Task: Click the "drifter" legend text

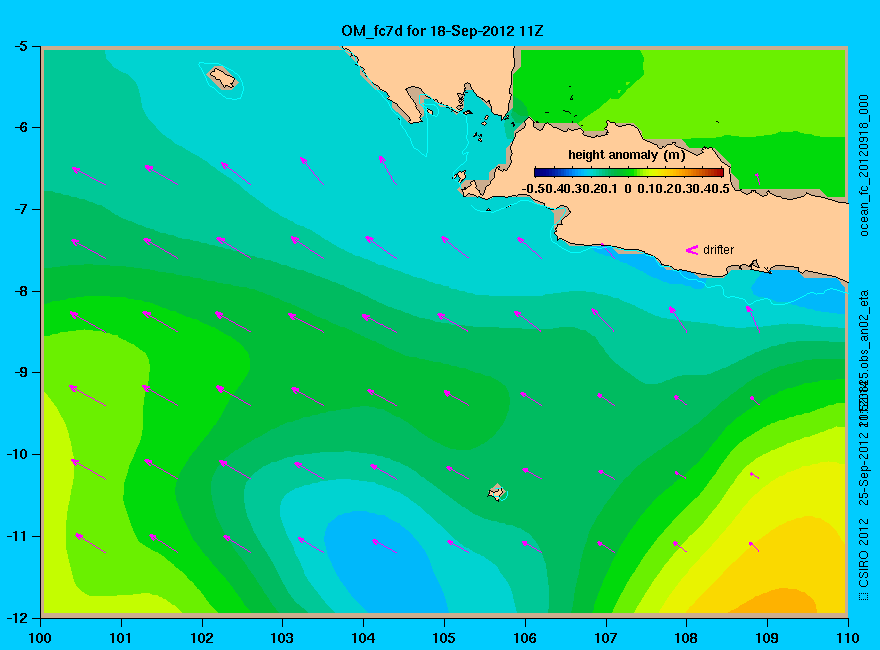Action: tap(718, 250)
